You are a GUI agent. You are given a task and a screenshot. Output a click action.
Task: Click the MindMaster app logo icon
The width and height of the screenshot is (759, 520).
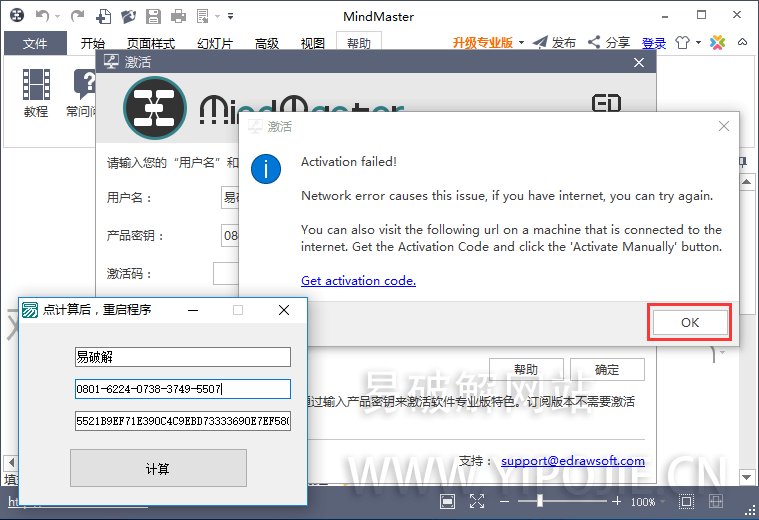click(x=17, y=15)
